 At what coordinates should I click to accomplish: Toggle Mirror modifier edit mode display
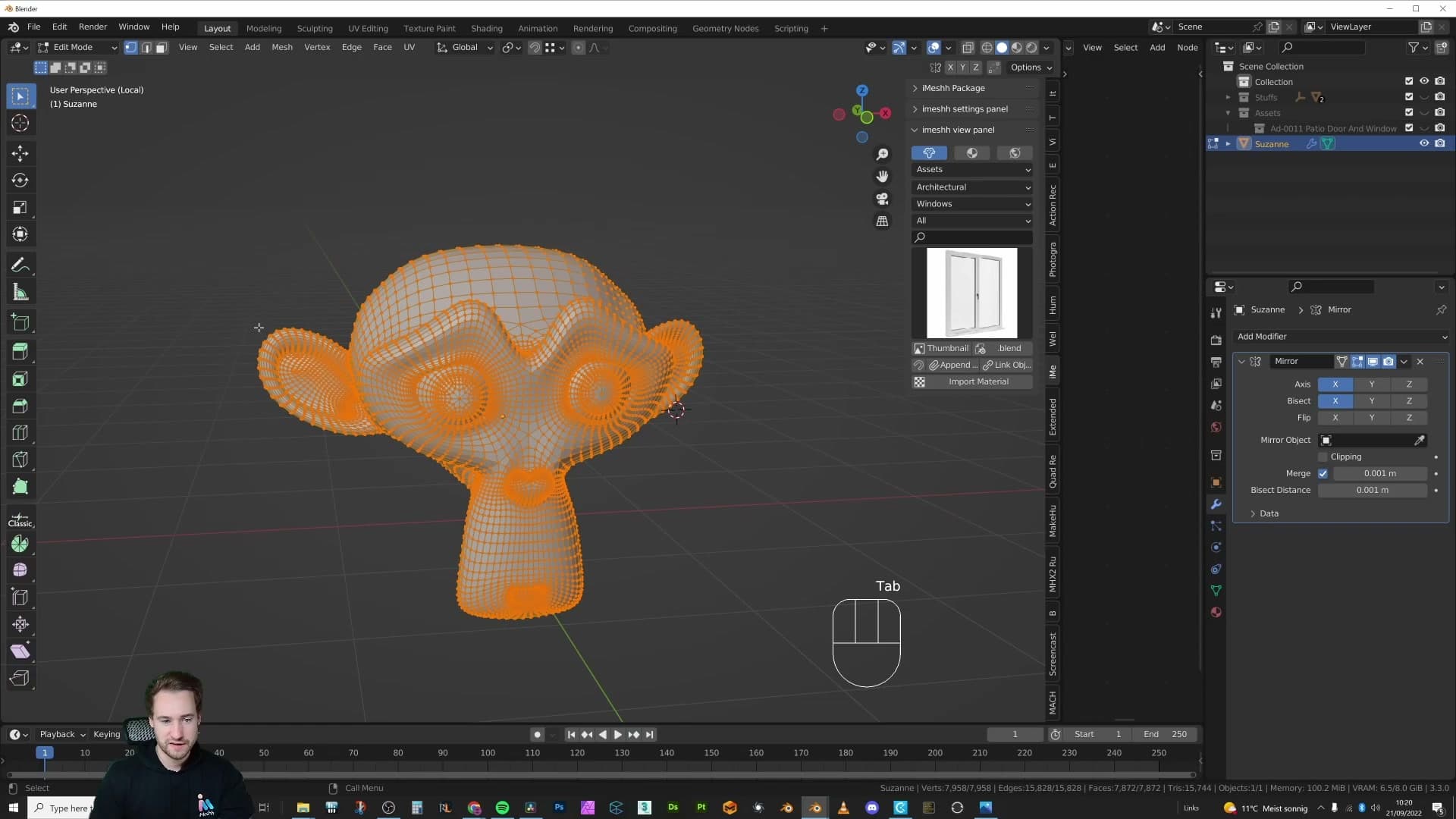1357,362
